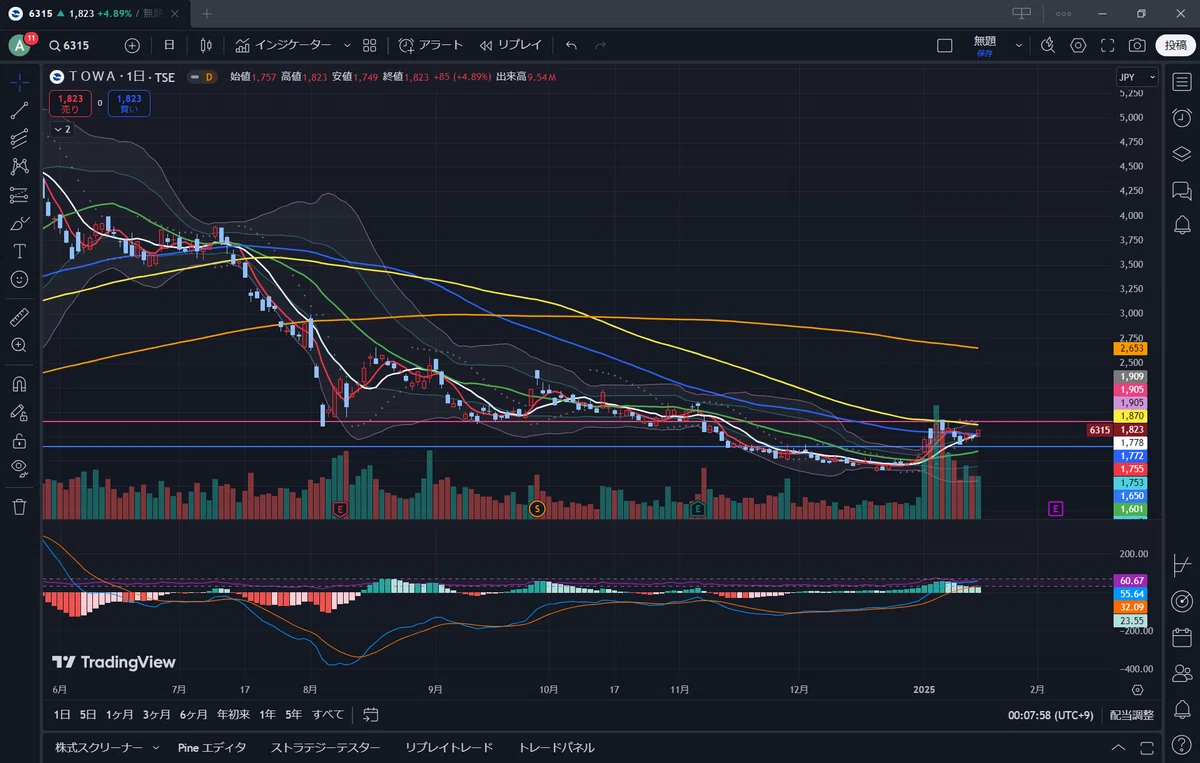The width and height of the screenshot is (1200, 763).
Task: Open the 日 interval selector
Action: click(169, 45)
